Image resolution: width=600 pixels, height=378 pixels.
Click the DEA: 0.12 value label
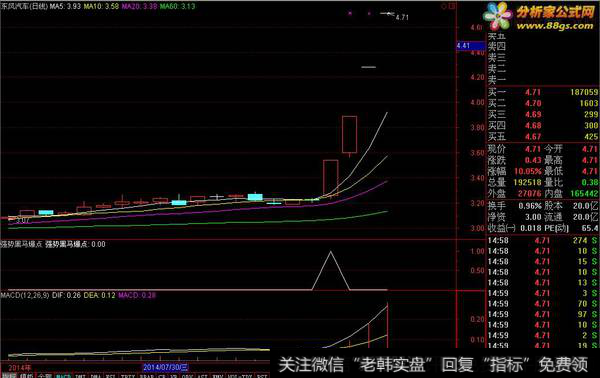pos(99,295)
